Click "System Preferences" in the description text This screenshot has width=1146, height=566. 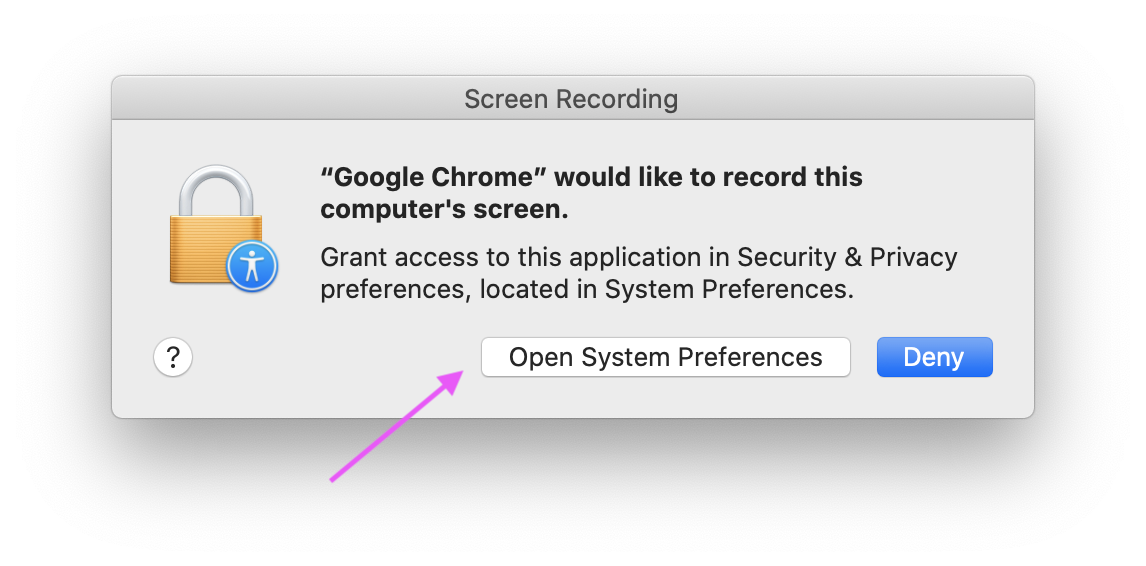729,290
